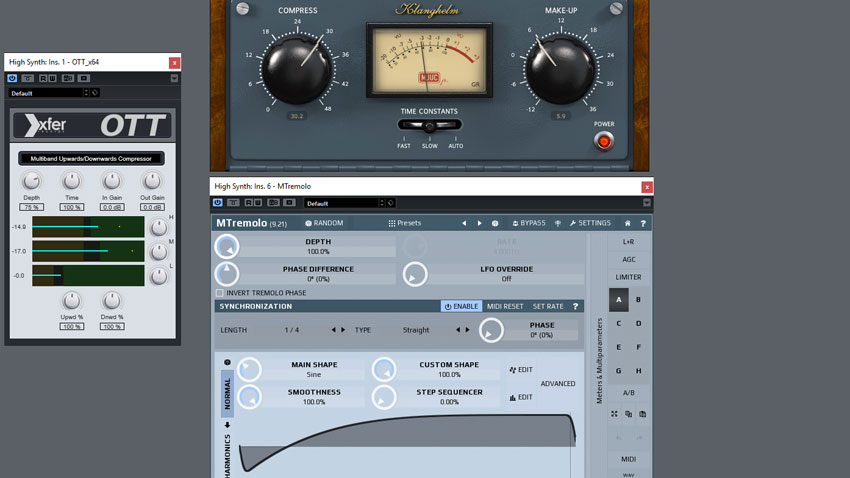
Task: Click the OTT Out Gain knob
Action: 152,181
